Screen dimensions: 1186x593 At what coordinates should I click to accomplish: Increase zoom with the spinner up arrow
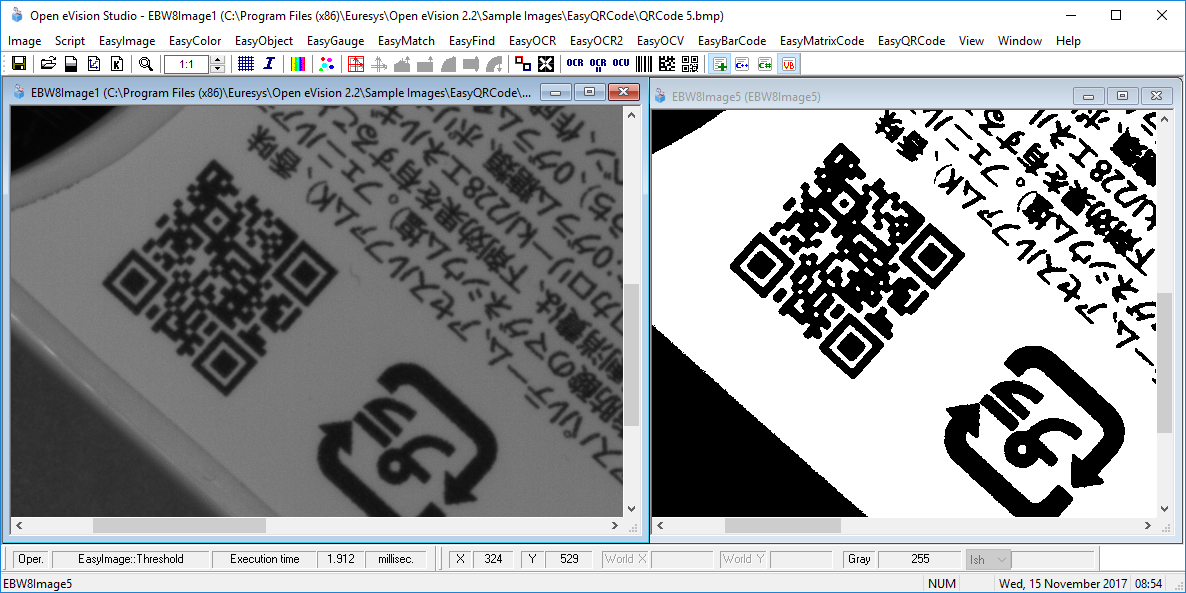click(218, 61)
